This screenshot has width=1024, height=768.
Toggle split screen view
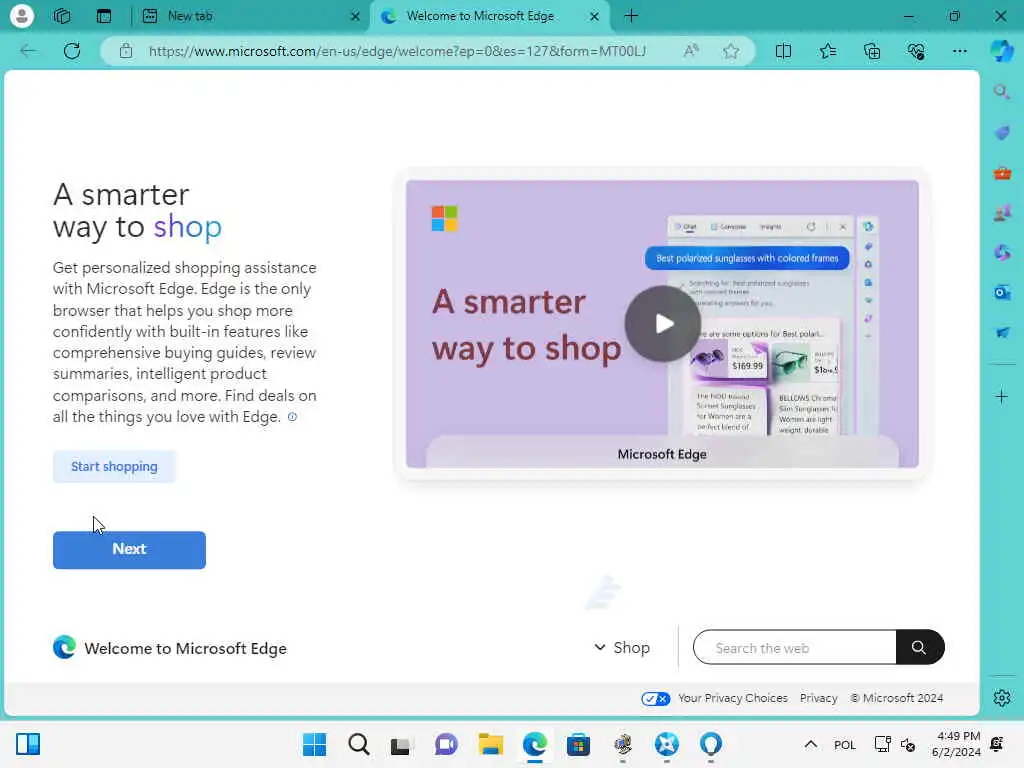click(x=783, y=51)
